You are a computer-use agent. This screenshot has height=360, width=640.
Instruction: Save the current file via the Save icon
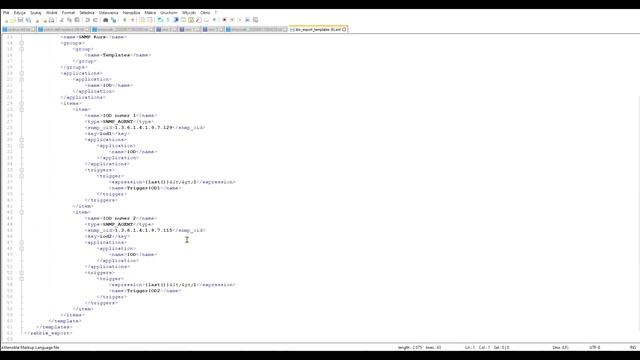(20, 20)
